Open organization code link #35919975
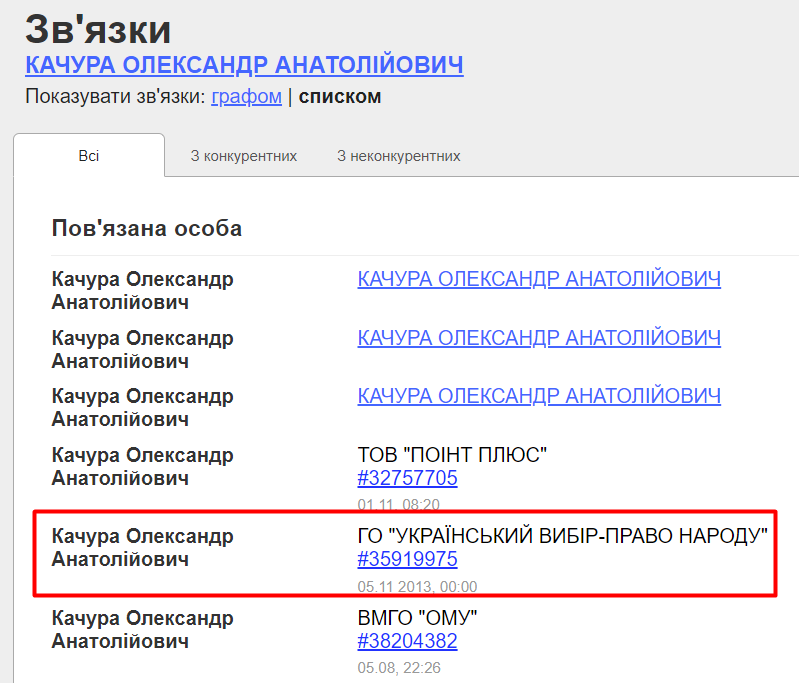 407,559
